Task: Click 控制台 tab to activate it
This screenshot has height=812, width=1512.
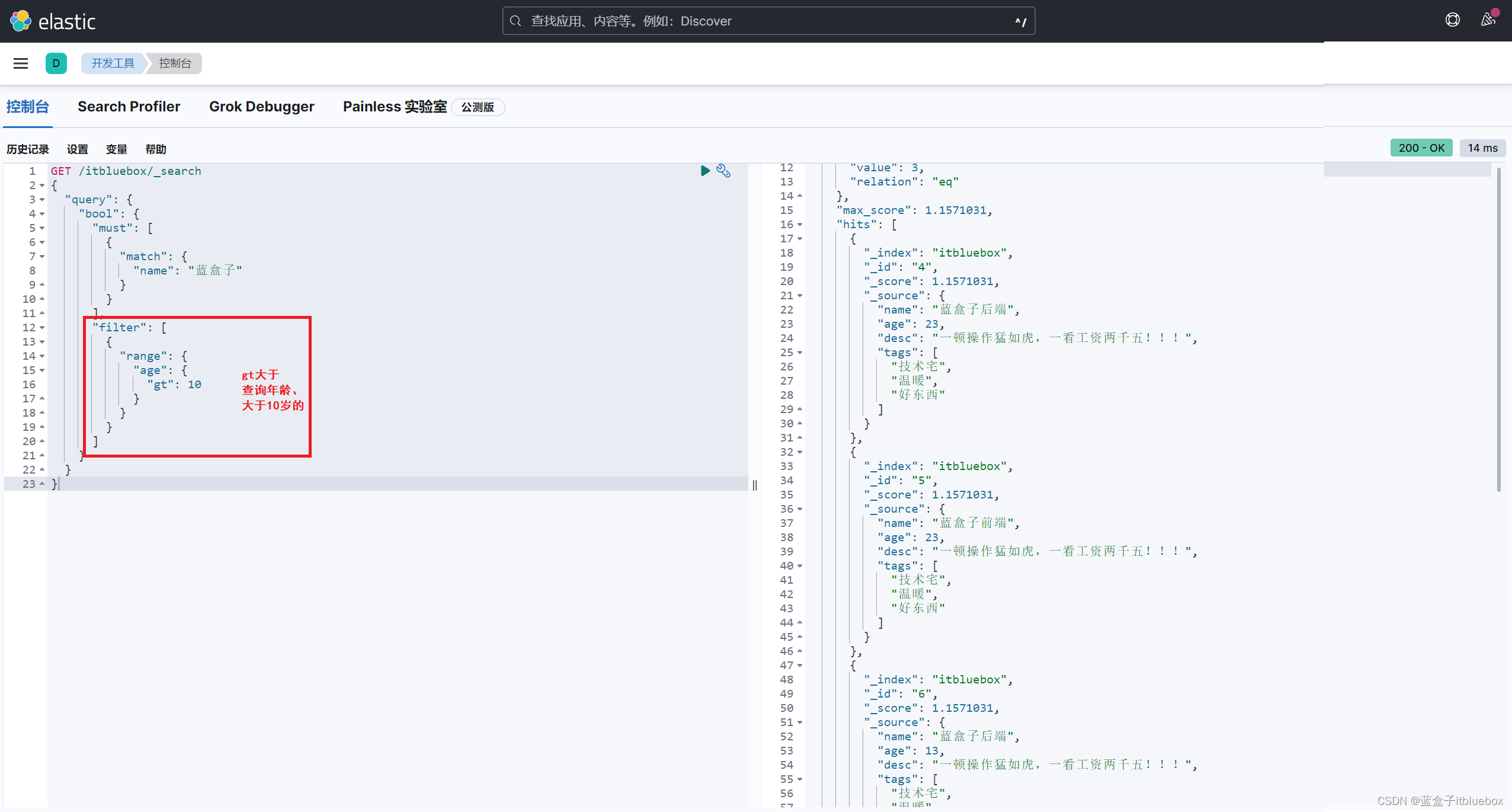Action: pyautogui.click(x=28, y=106)
